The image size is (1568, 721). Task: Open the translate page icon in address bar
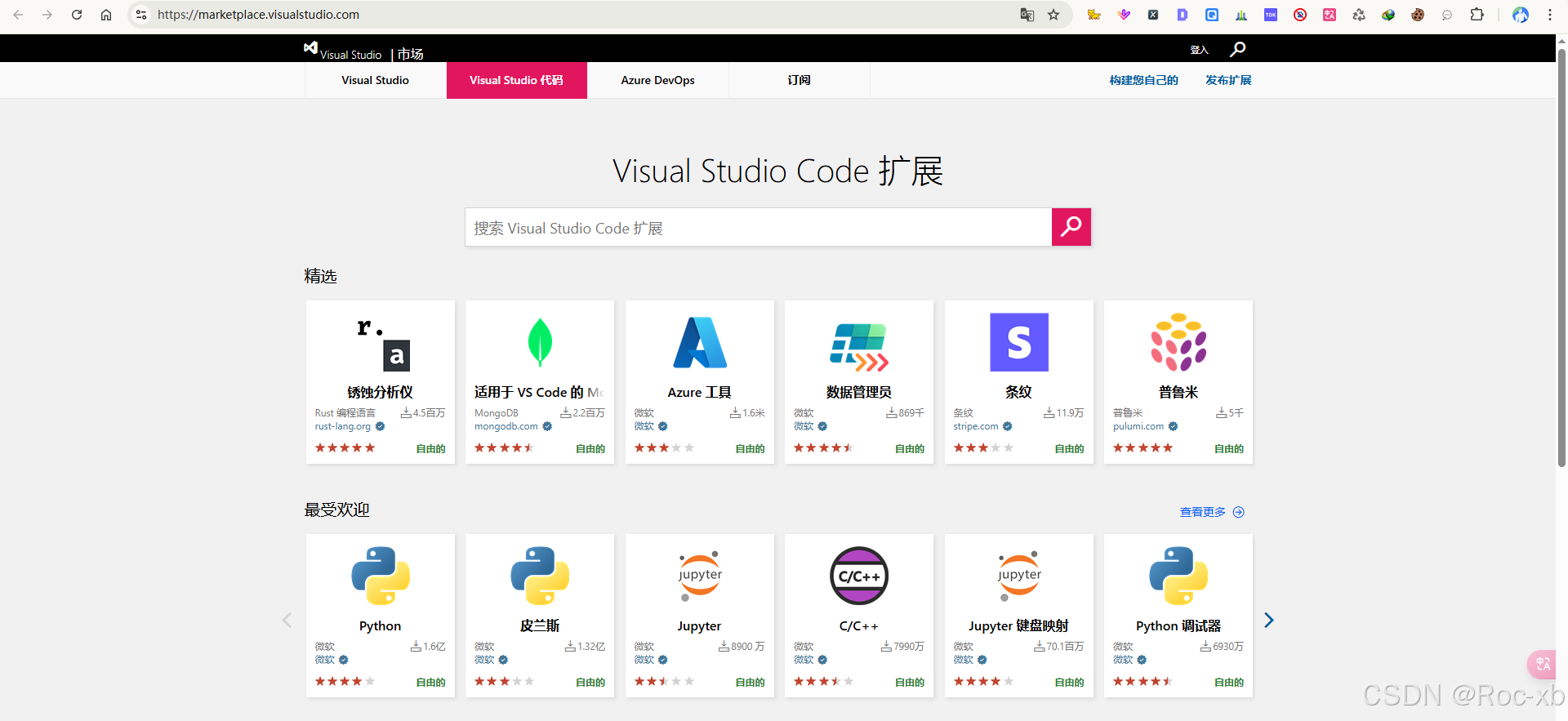(x=1027, y=15)
